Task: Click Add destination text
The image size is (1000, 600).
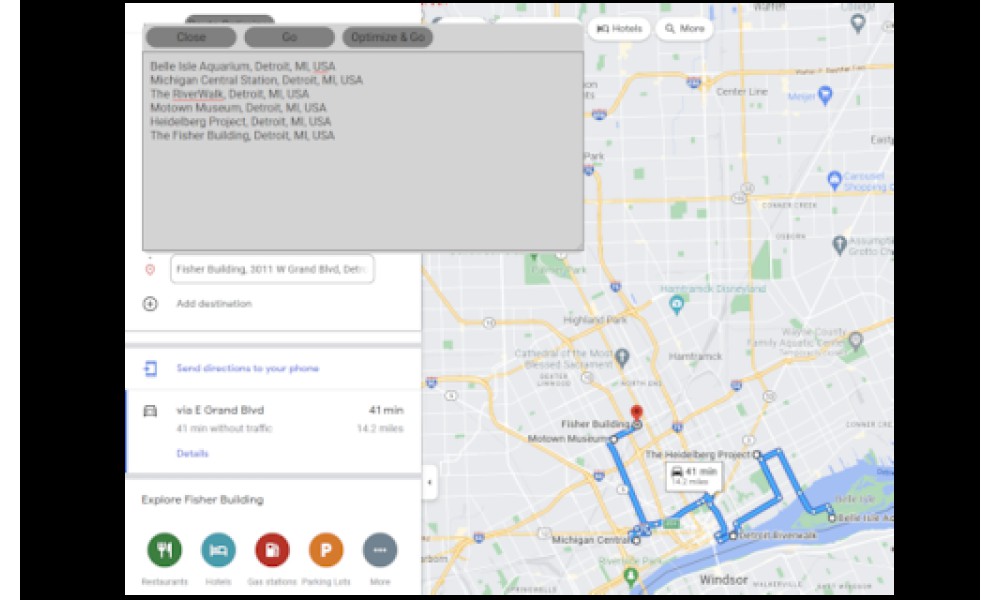Action: tap(214, 304)
